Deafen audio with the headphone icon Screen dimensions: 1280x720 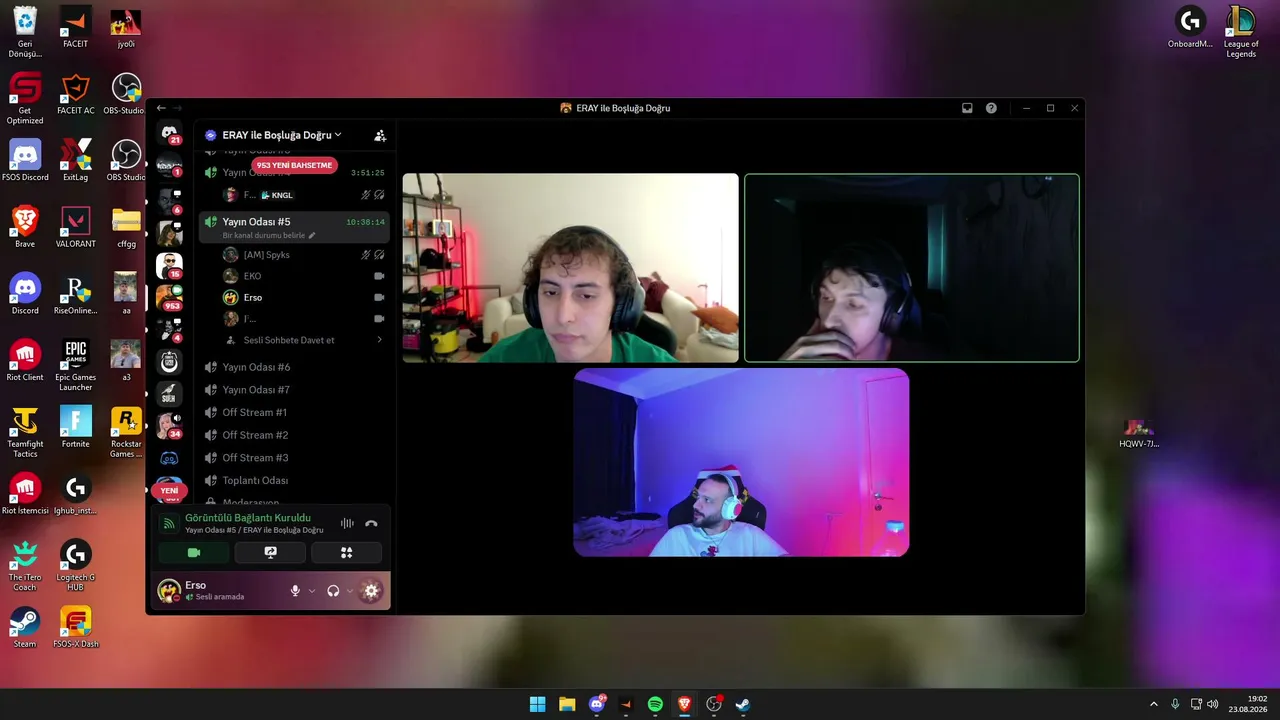(333, 591)
